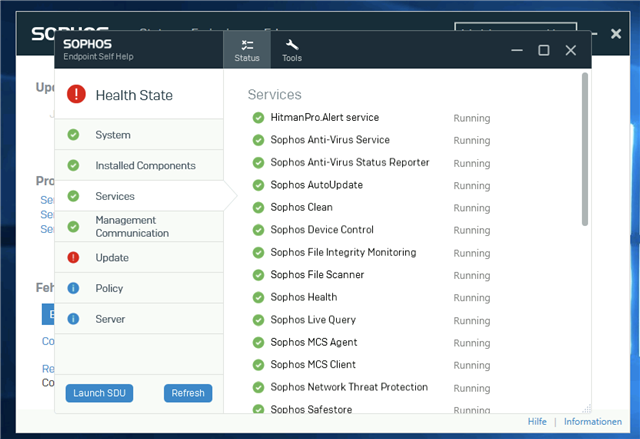Open Management Communication section
The width and height of the screenshot is (640, 439).
coord(139,226)
